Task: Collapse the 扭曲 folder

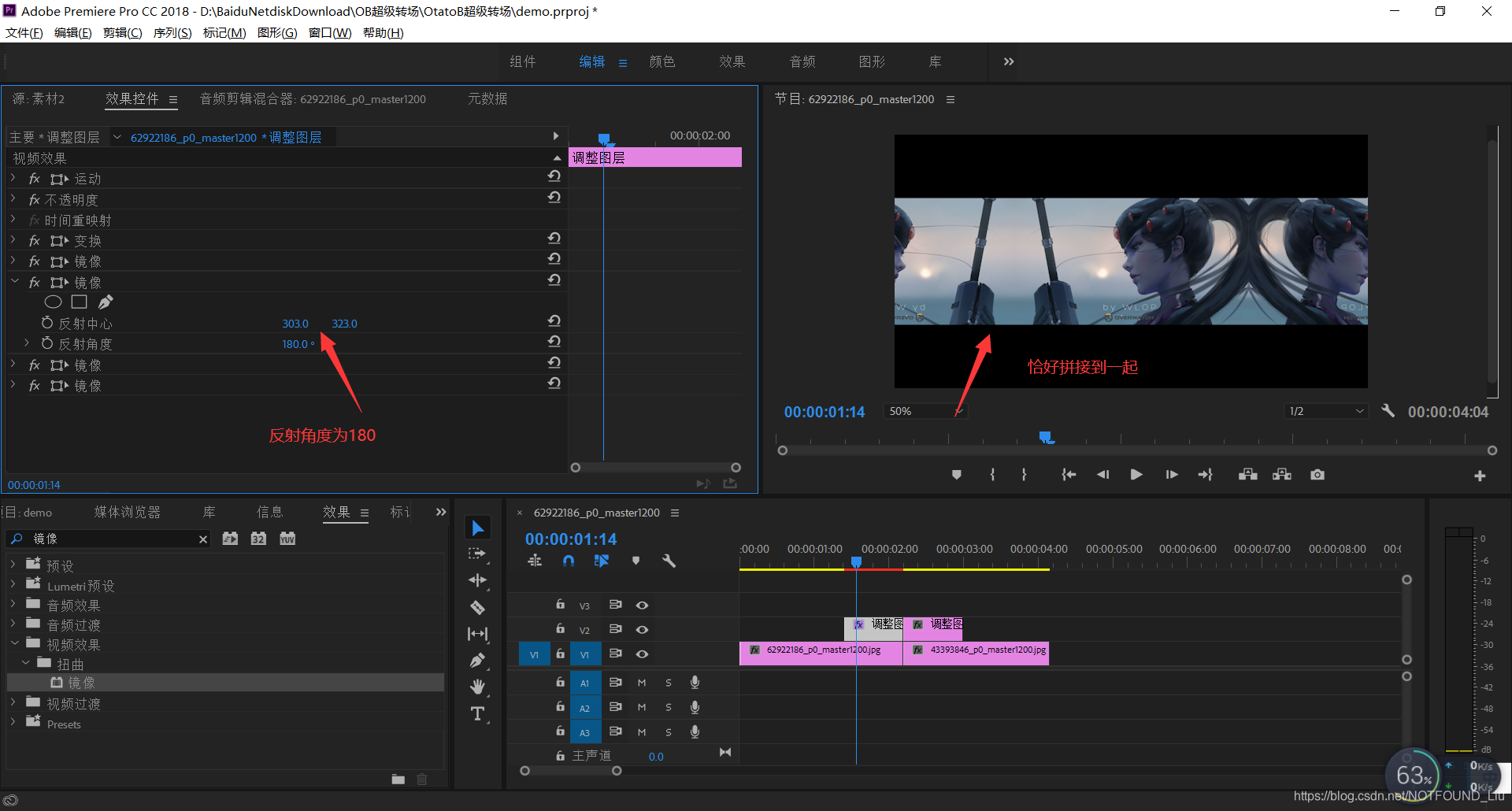Action: 26,663
